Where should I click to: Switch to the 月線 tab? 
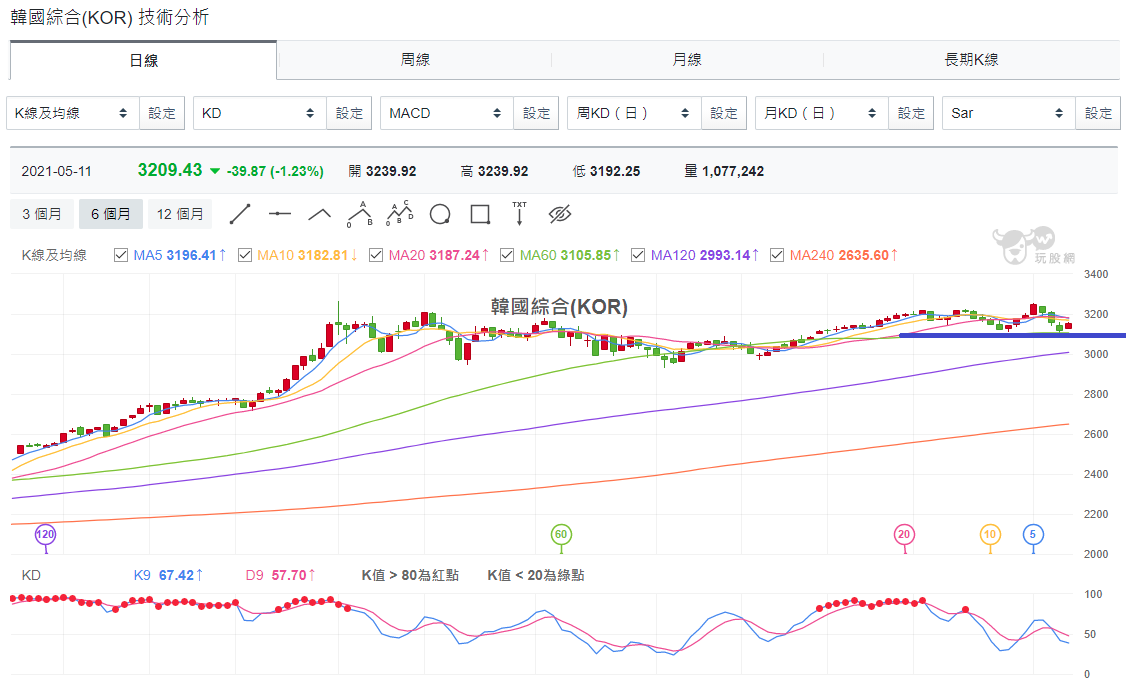click(x=687, y=60)
